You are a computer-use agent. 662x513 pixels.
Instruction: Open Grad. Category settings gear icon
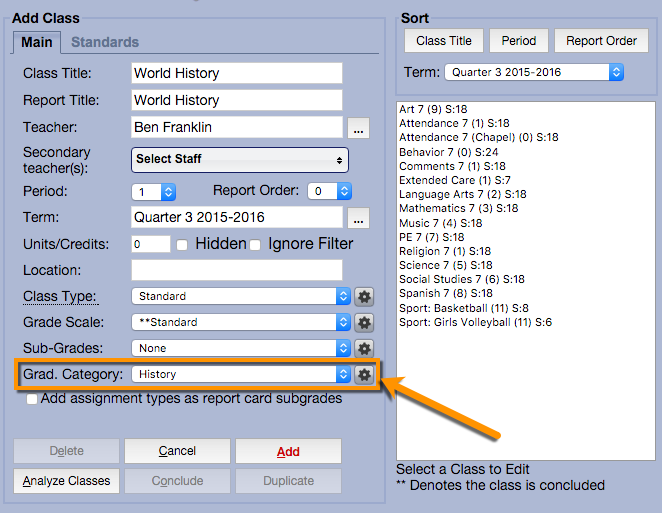tap(364, 374)
